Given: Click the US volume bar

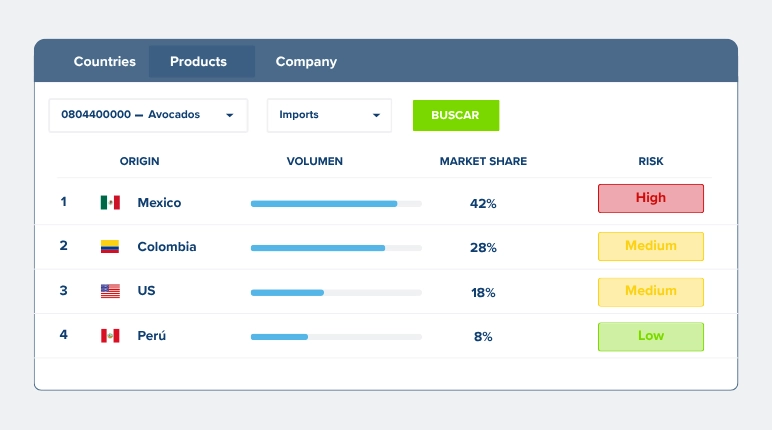Looking at the screenshot, I should pyautogui.click(x=336, y=293).
